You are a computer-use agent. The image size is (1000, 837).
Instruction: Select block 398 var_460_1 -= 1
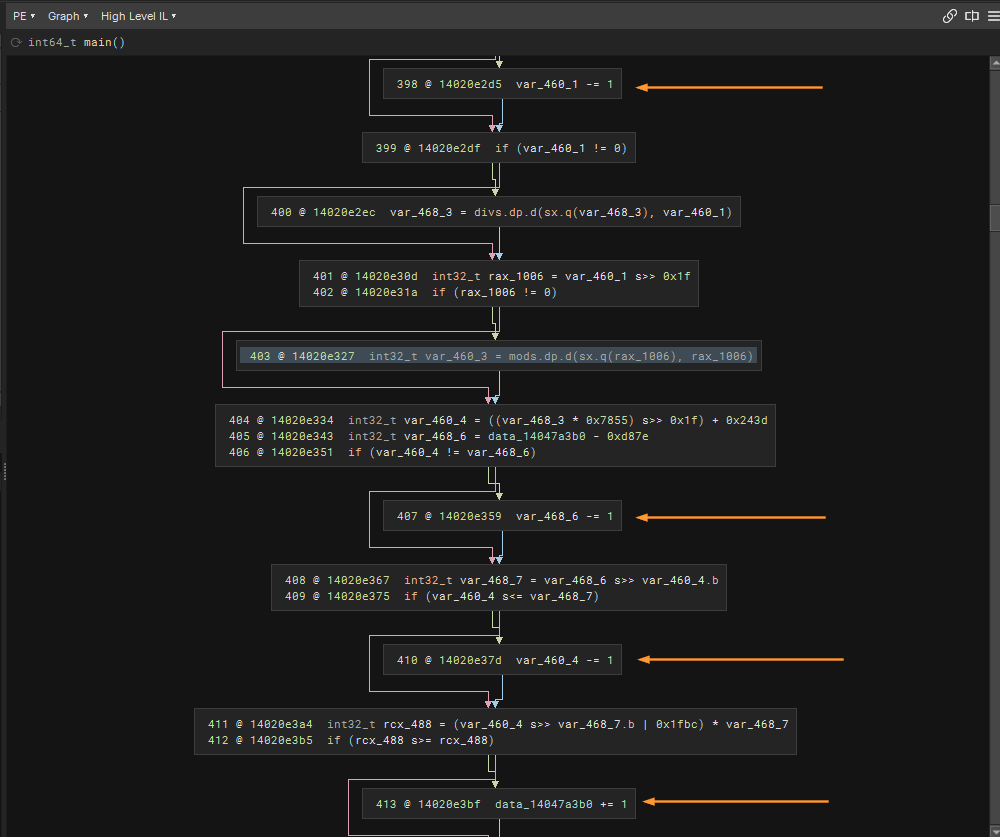click(502, 85)
